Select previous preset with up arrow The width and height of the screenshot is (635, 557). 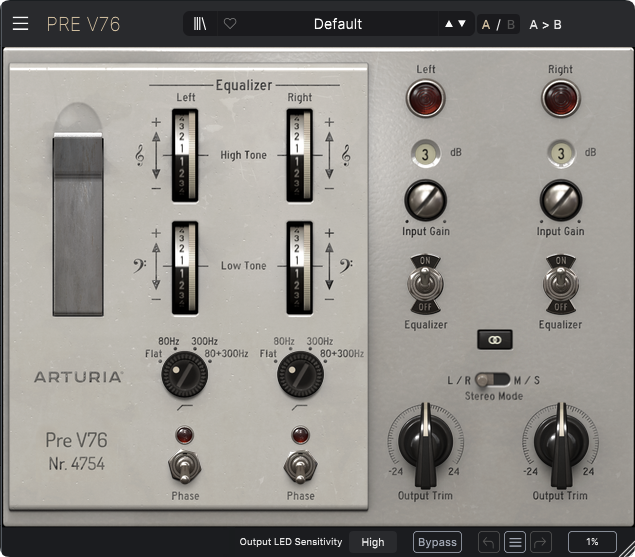tap(449, 24)
